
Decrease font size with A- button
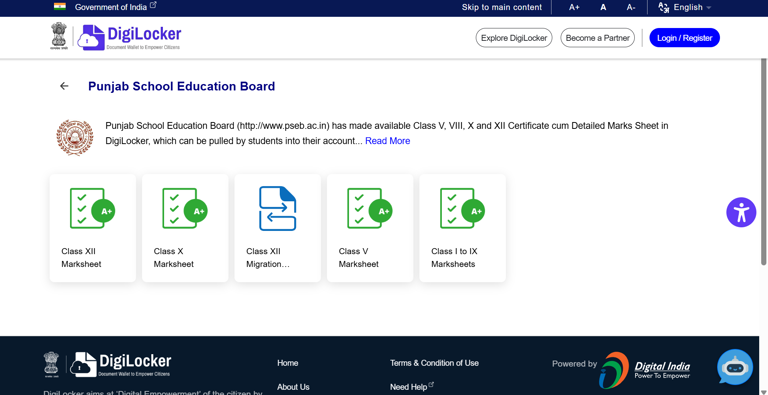pos(631,7)
